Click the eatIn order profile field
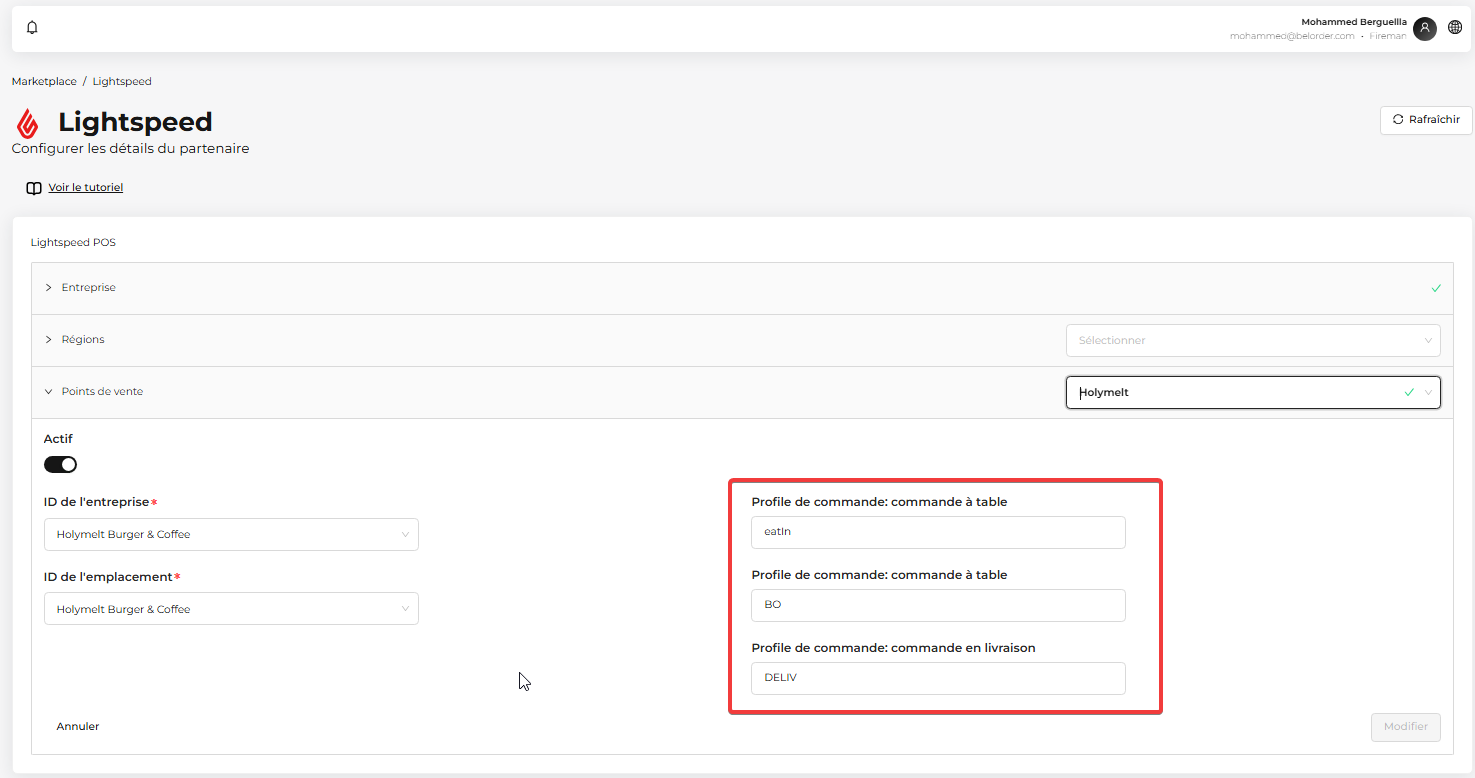1475x778 pixels. (x=938, y=532)
